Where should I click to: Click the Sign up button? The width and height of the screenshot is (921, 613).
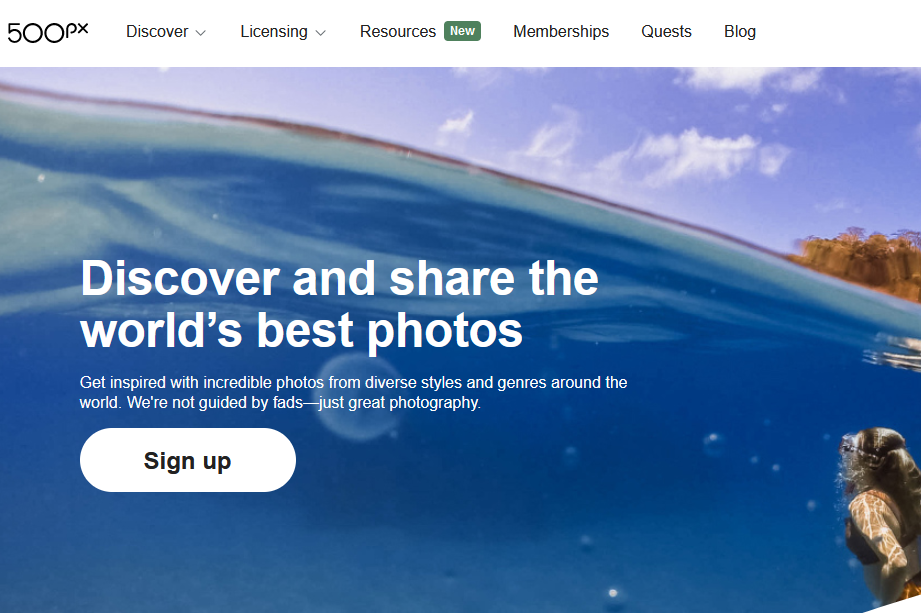coord(188,460)
